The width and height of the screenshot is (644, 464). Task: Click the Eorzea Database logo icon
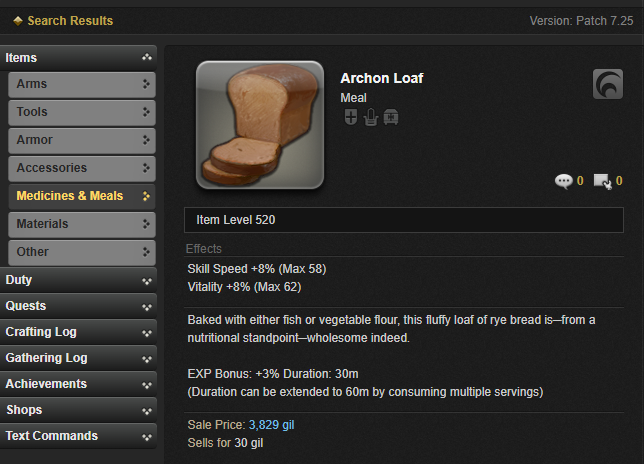pyautogui.click(x=608, y=84)
